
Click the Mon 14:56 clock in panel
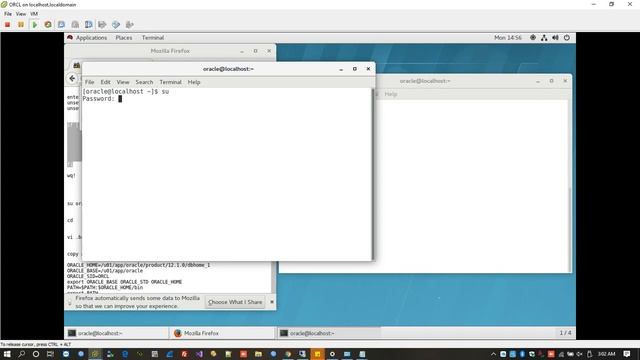508,38
